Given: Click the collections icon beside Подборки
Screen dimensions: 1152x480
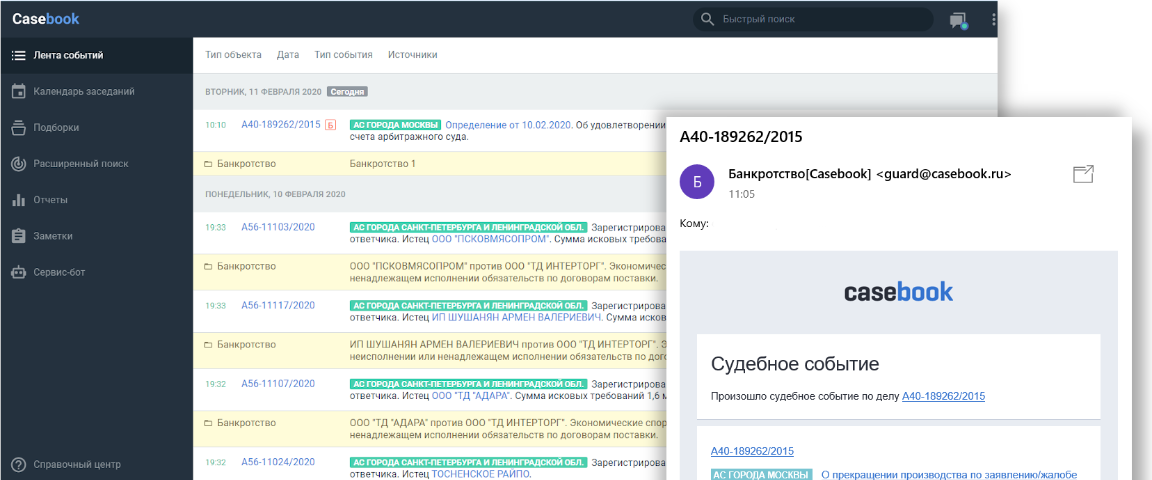Looking at the screenshot, I should pyautogui.click(x=19, y=128).
